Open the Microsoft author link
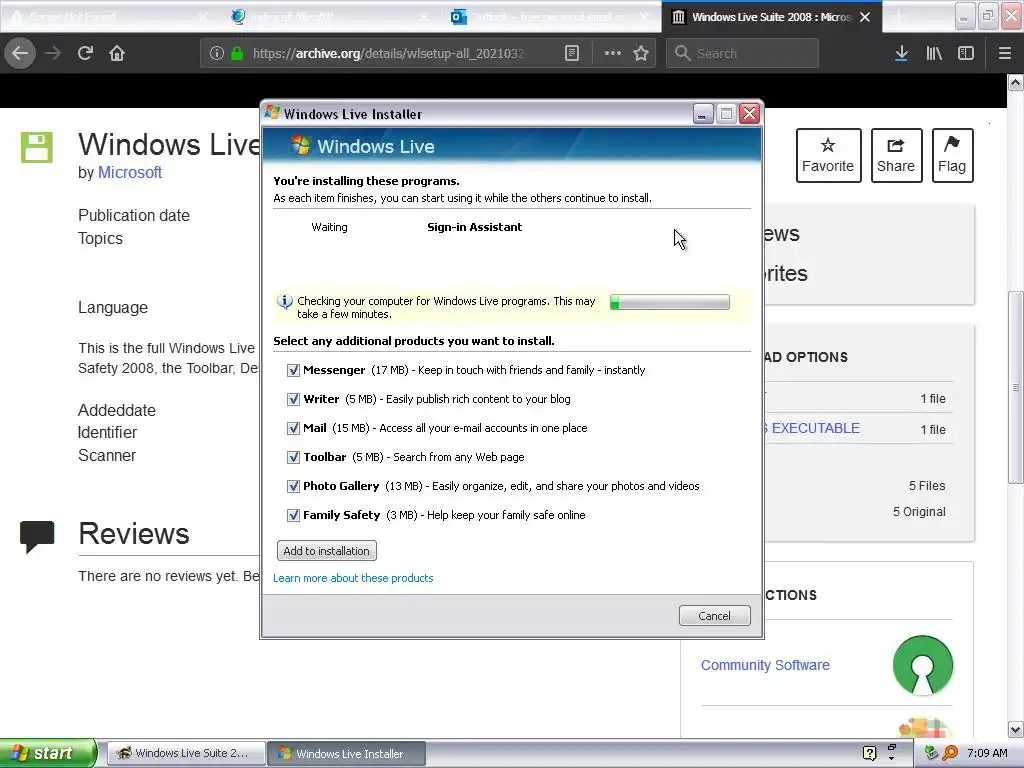 [x=129, y=172]
